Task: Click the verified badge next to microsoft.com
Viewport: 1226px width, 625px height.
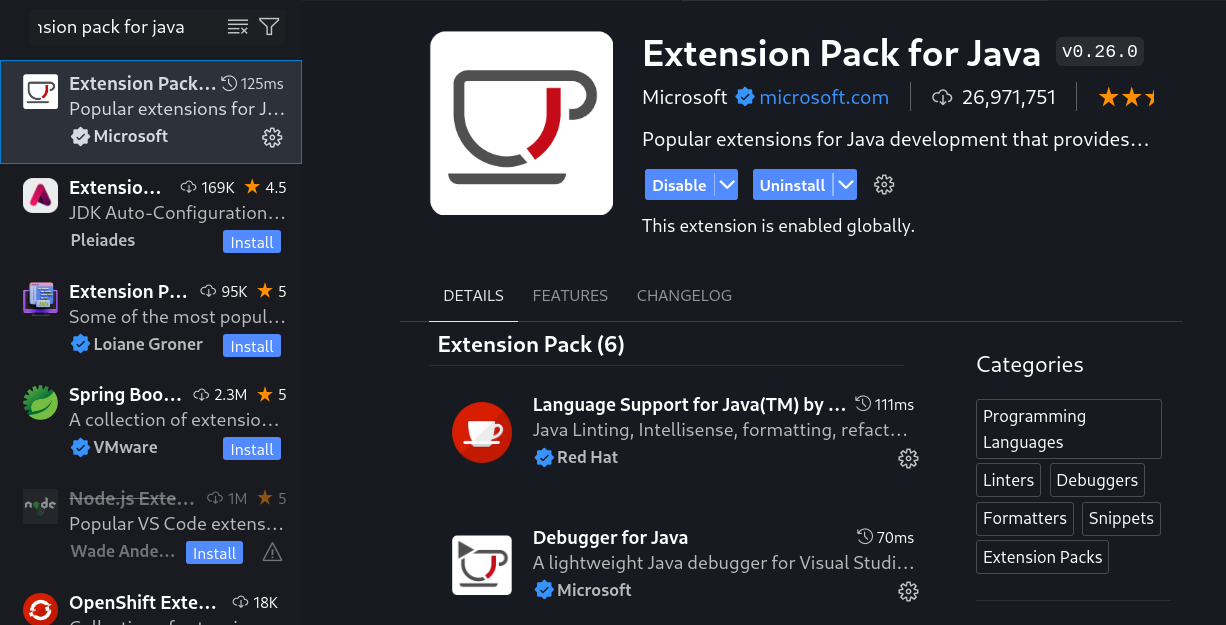Action: 744,97
